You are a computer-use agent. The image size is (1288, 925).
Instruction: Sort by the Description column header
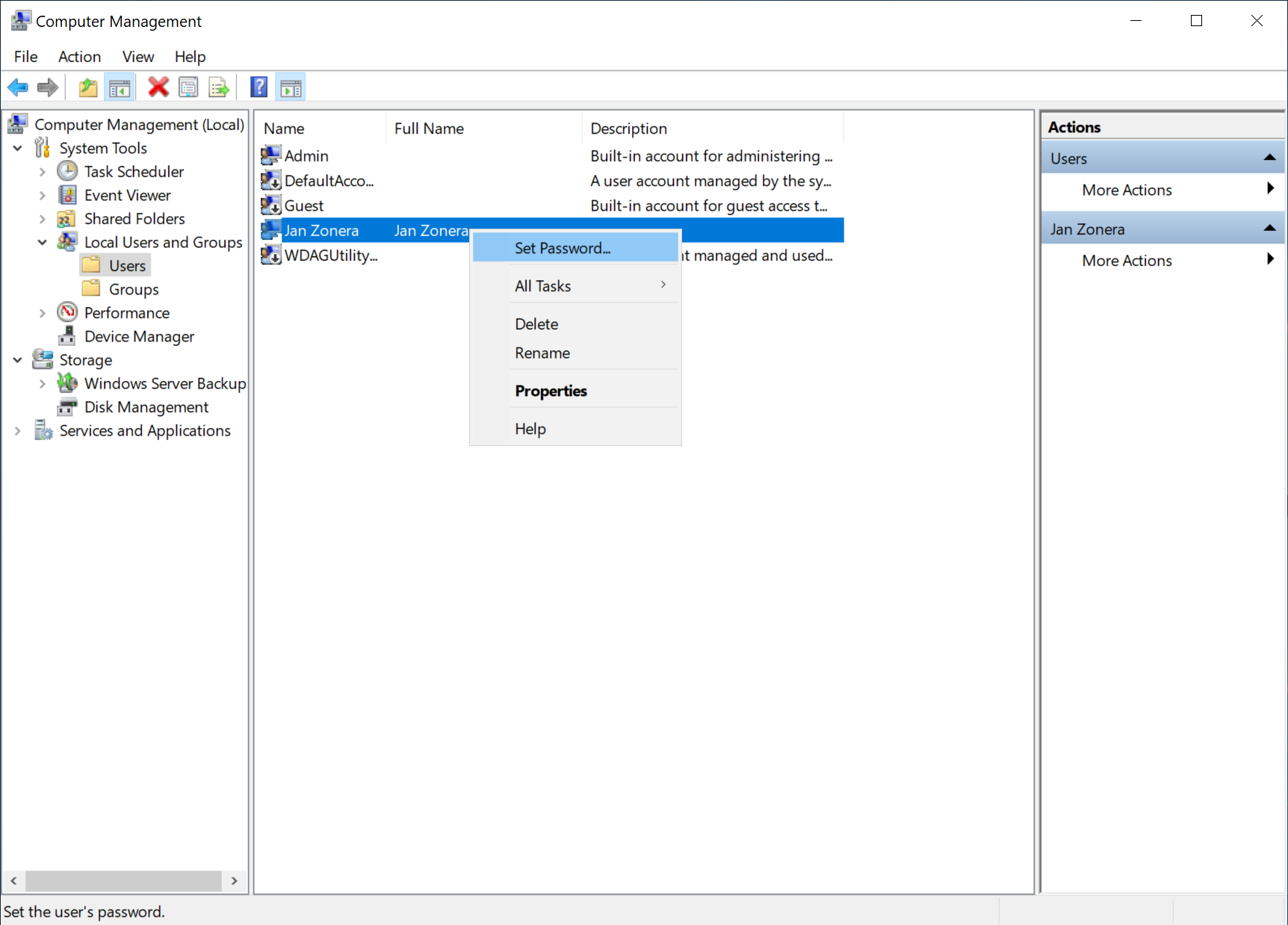pos(713,129)
